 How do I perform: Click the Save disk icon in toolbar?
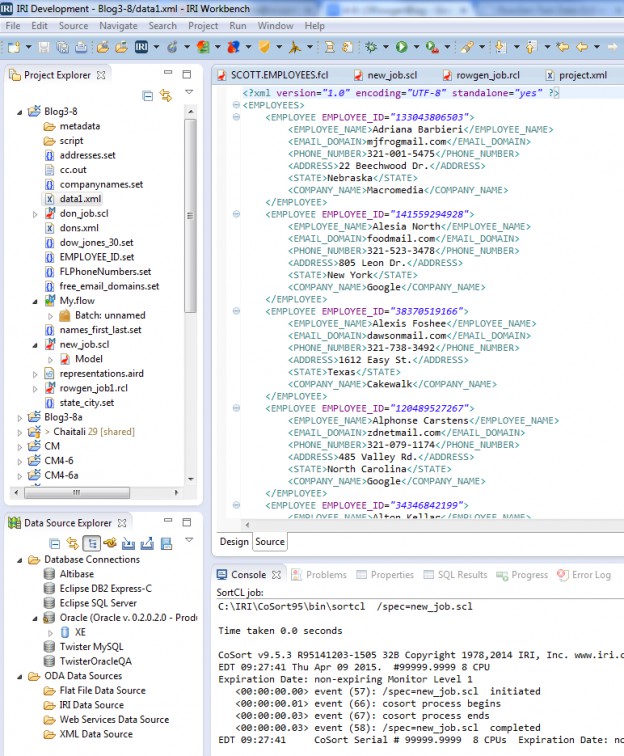pos(44,47)
